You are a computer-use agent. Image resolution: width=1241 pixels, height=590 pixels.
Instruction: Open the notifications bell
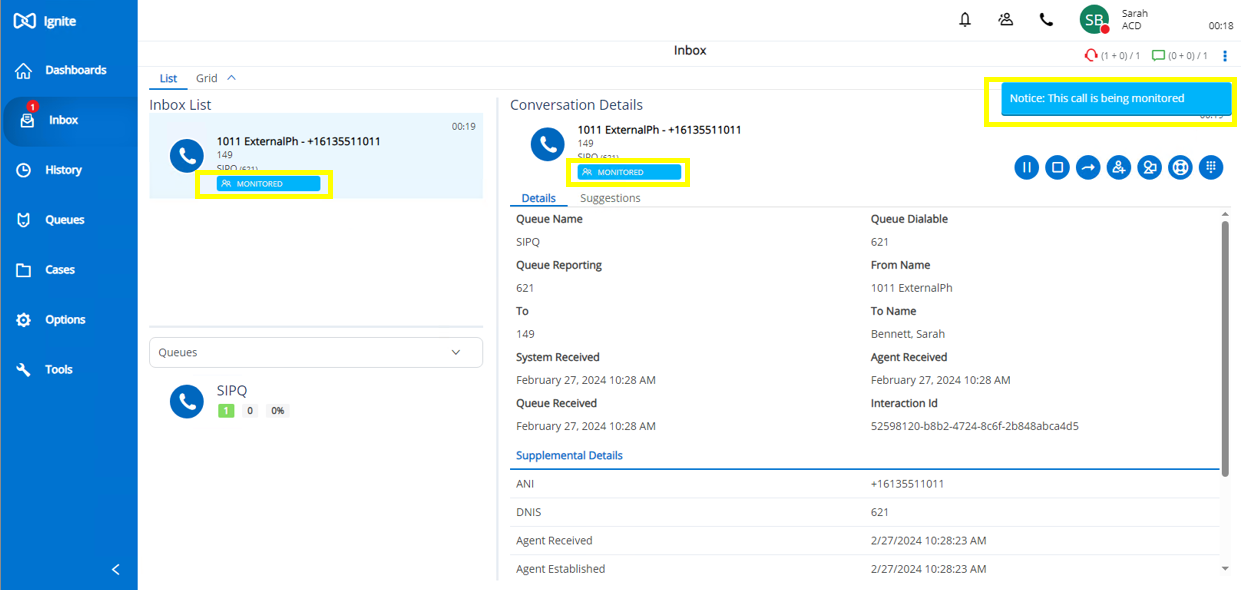[x=965, y=20]
